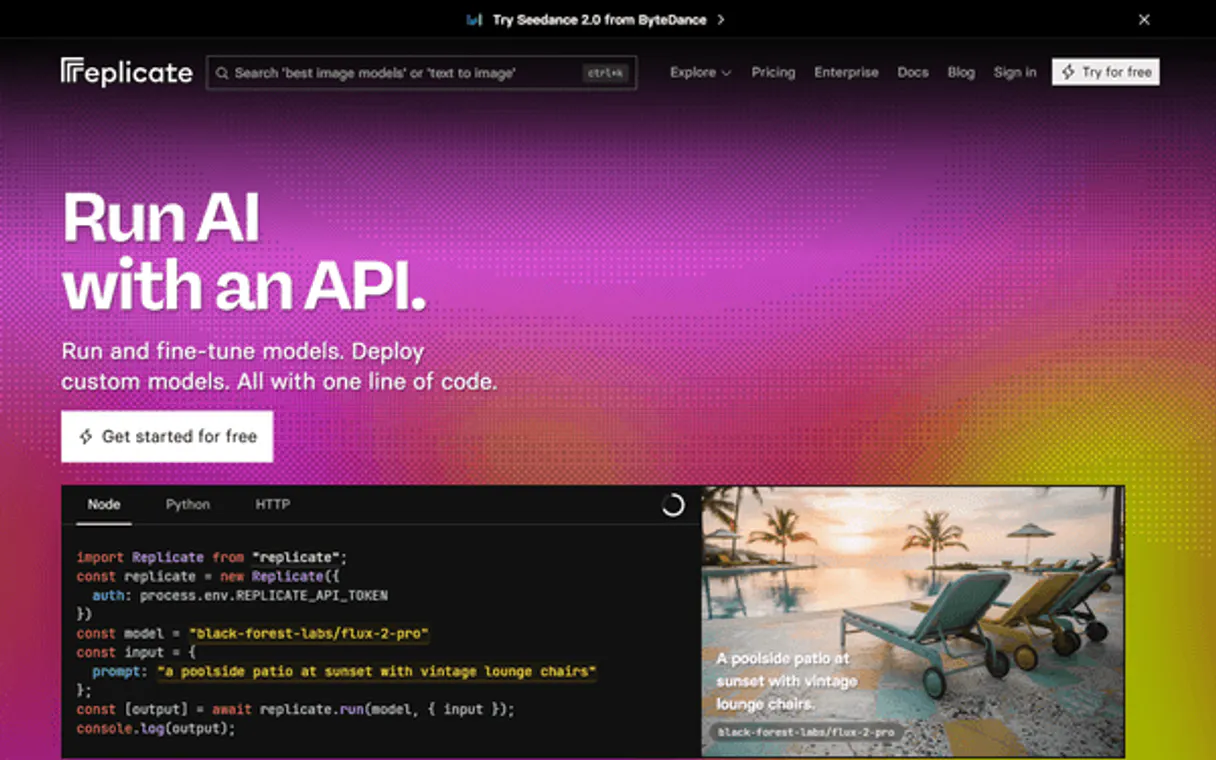The height and width of the screenshot is (760, 1216).
Task: Go to the Enterprise page
Action: tap(846, 72)
